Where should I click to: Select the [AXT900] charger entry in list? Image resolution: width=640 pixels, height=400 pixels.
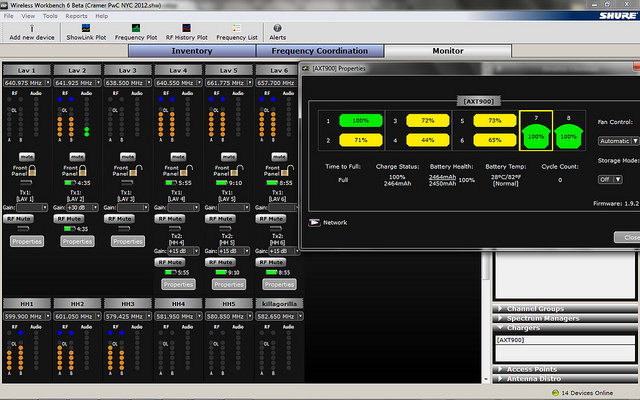pos(565,340)
